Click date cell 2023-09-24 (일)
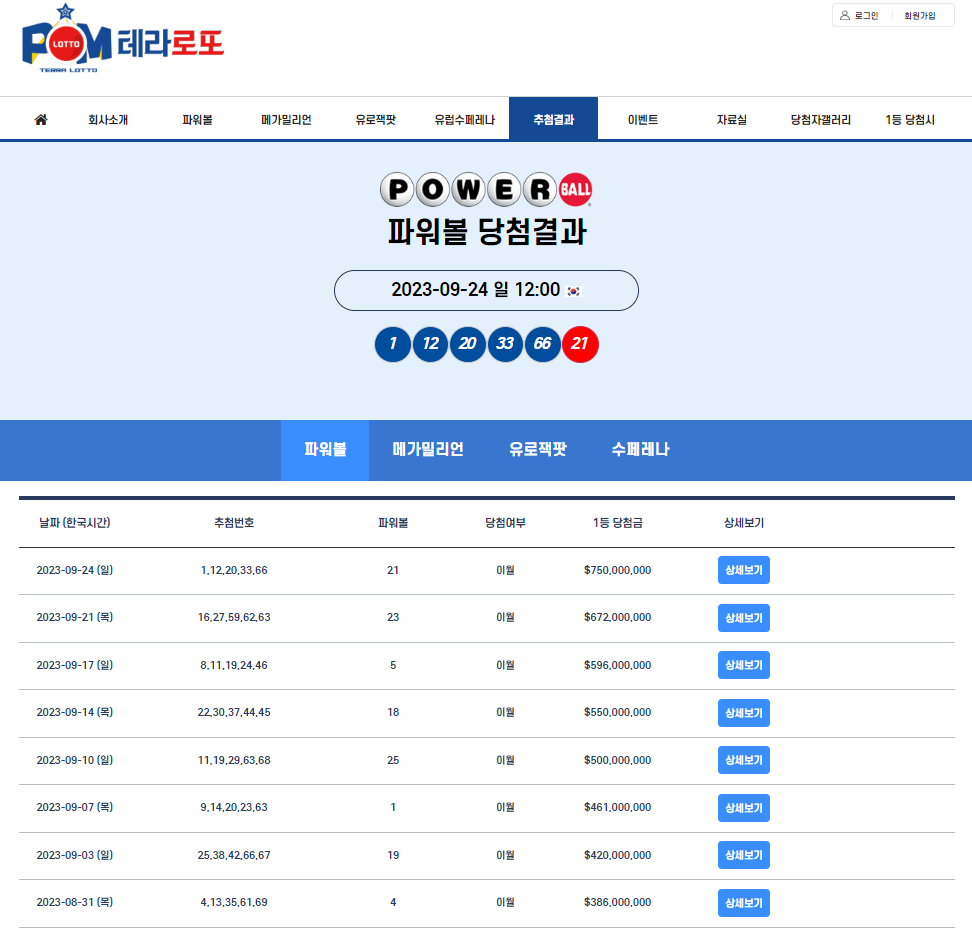Image resolution: width=972 pixels, height=932 pixels. click(74, 570)
